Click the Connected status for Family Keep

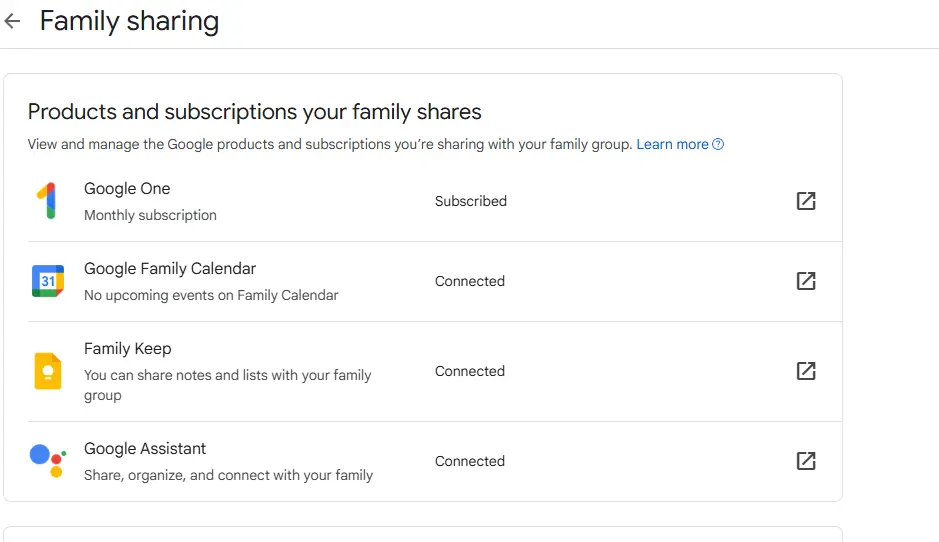(x=470, y=371)
